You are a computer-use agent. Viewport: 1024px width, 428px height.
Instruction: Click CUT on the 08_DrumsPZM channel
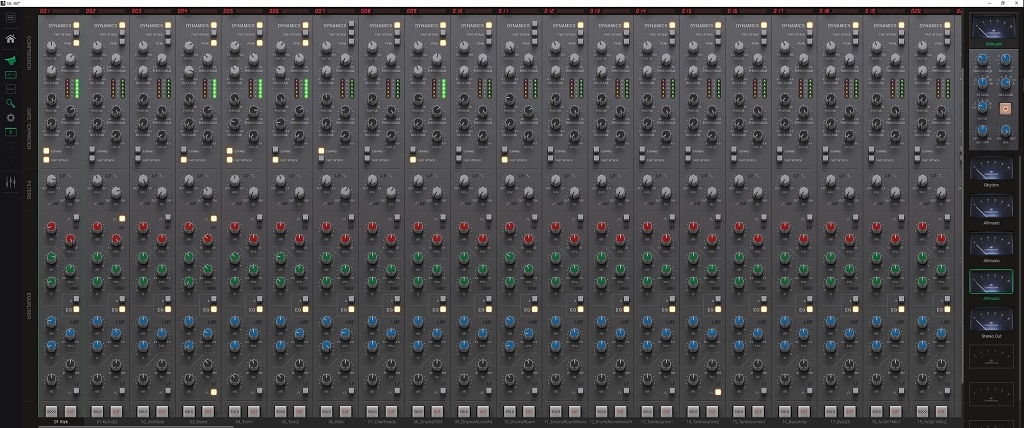pyautogui.click(x=436, y=412)
